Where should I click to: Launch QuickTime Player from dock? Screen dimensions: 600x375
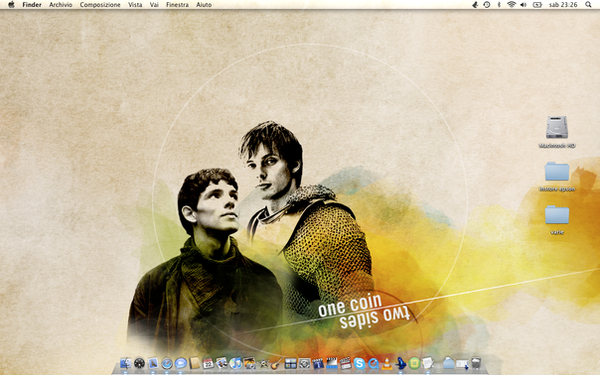373,363
